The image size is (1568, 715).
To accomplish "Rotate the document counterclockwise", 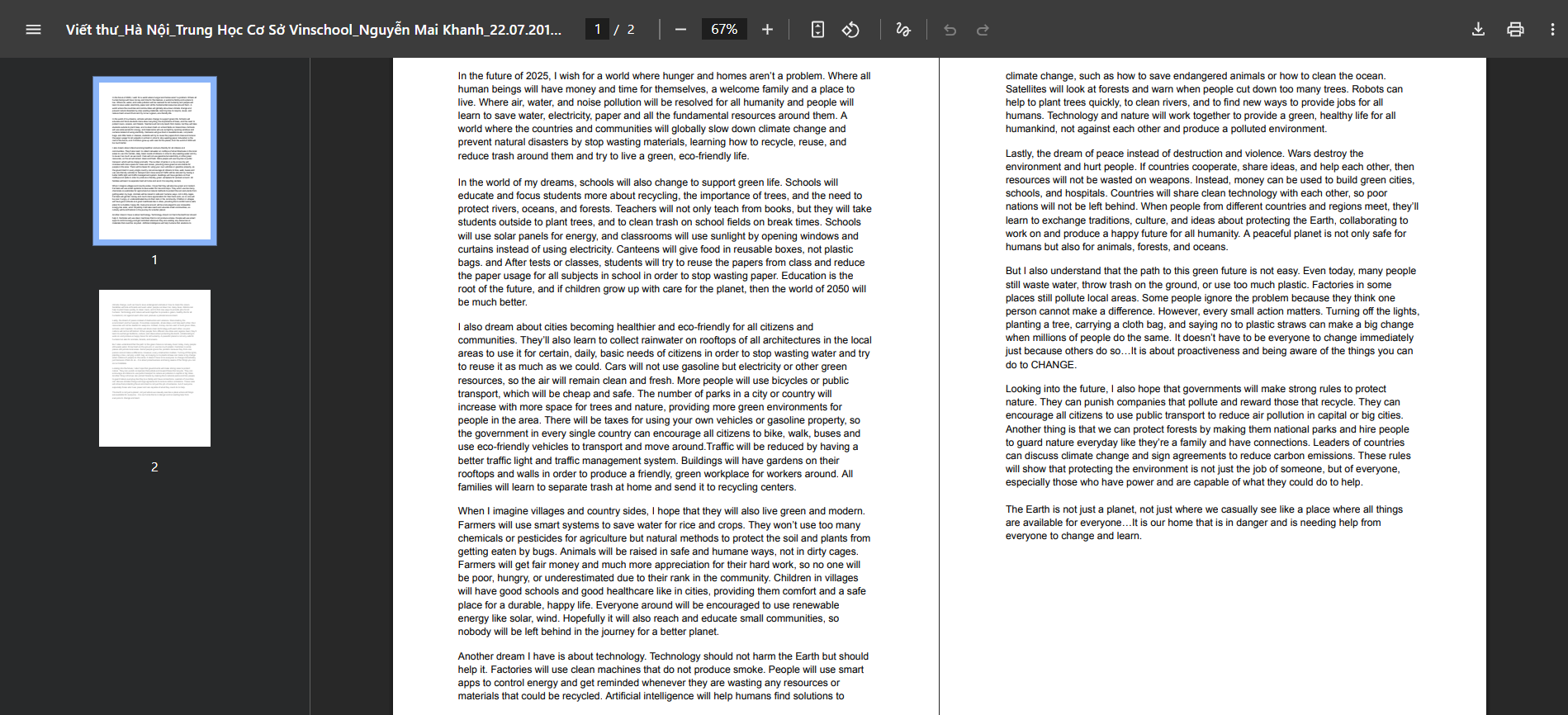I will tap(850, 30).
